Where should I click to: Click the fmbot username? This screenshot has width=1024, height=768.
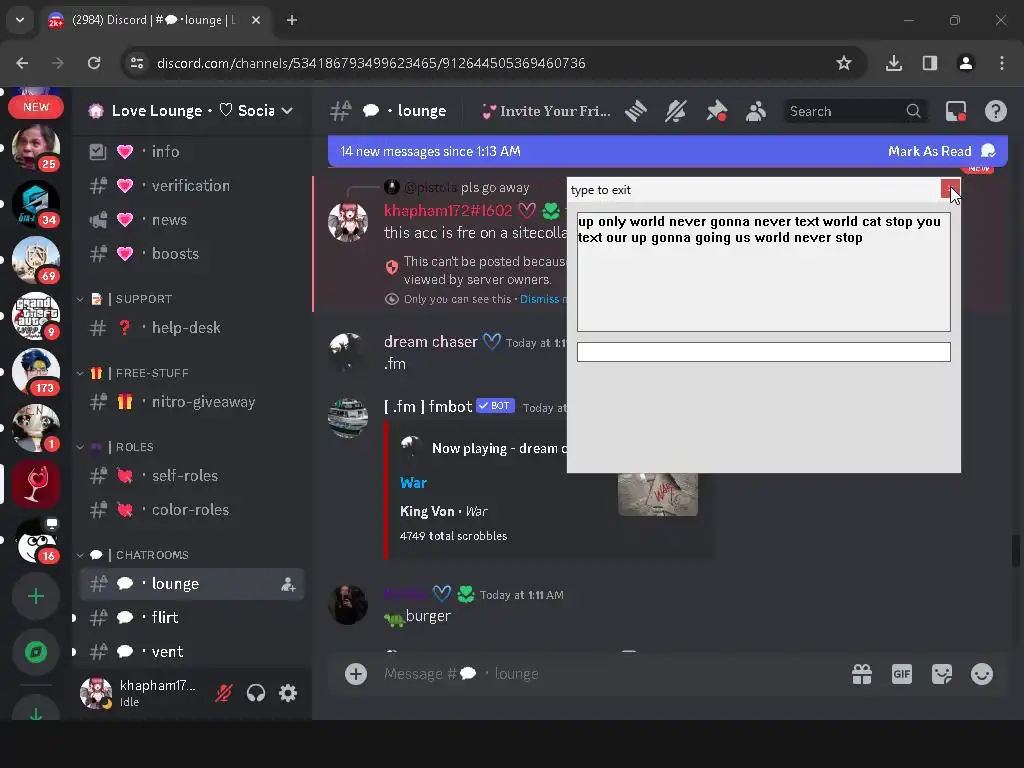tap(428, 407)
